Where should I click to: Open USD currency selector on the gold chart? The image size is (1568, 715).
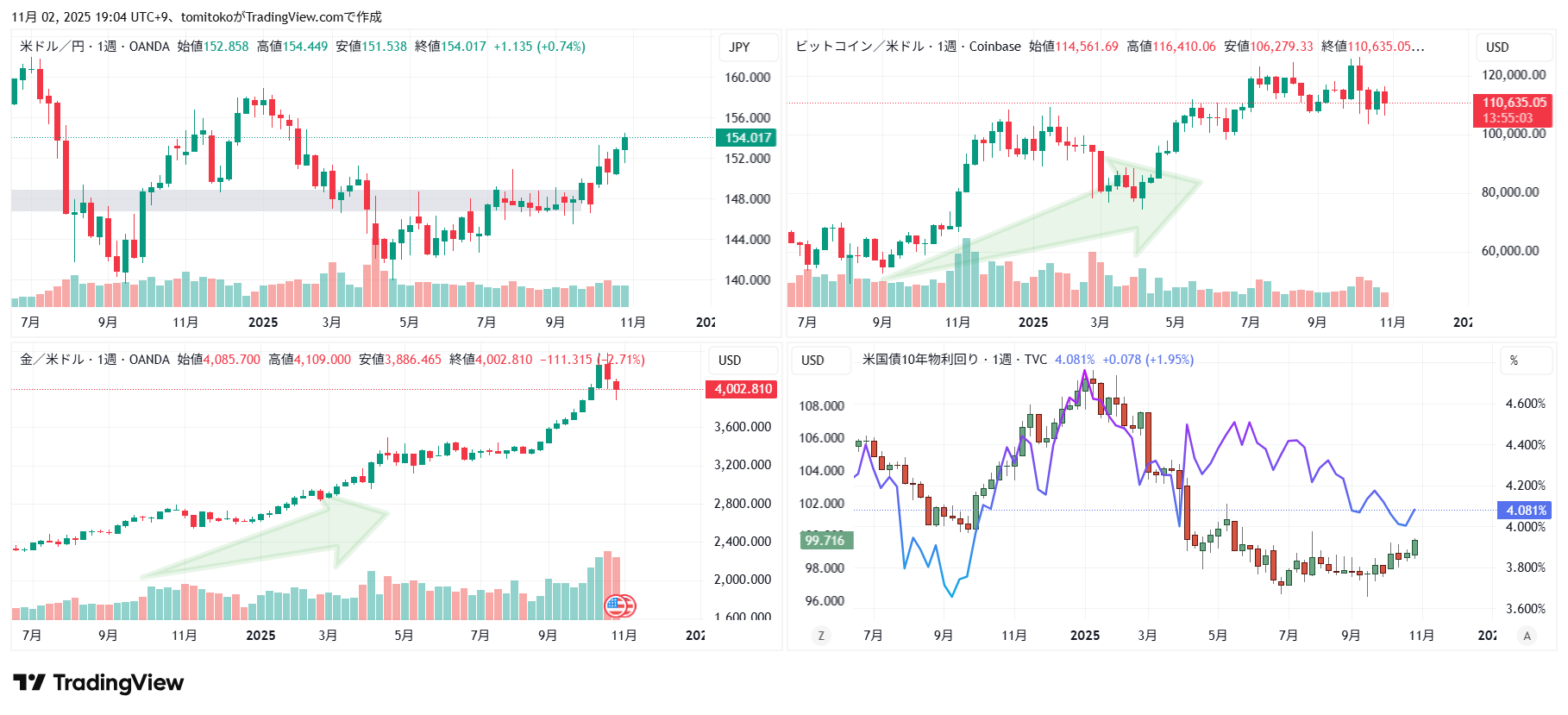pos(730,361)
